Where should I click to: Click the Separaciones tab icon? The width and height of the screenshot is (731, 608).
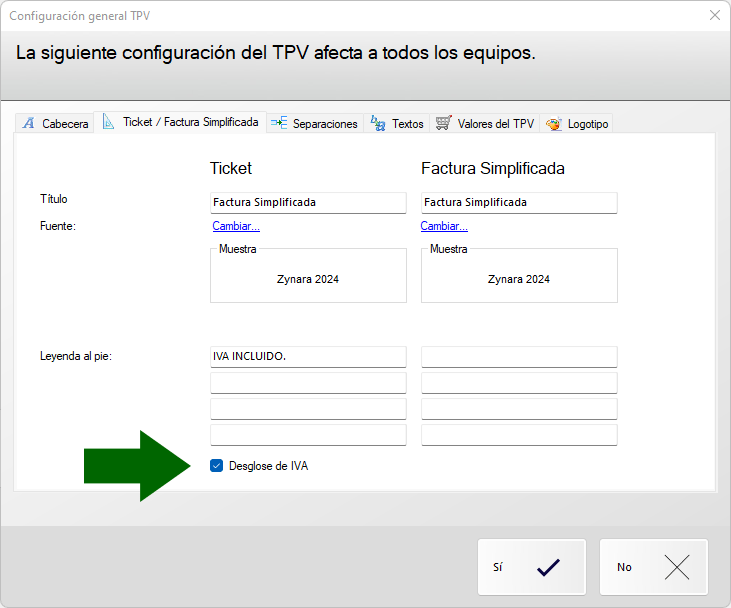pos(279,123)
